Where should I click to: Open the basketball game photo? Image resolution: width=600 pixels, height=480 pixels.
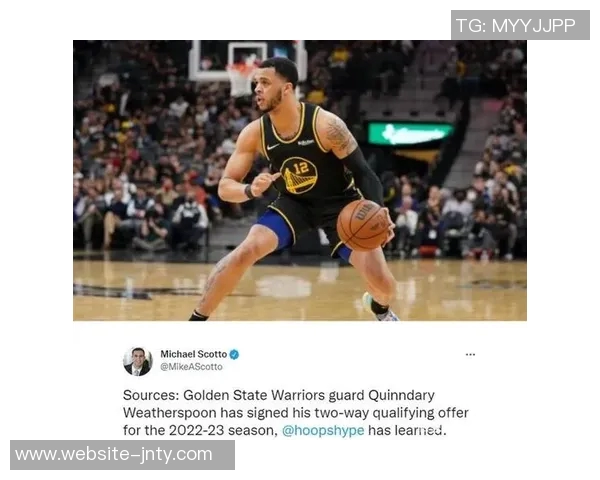[300, 180]
